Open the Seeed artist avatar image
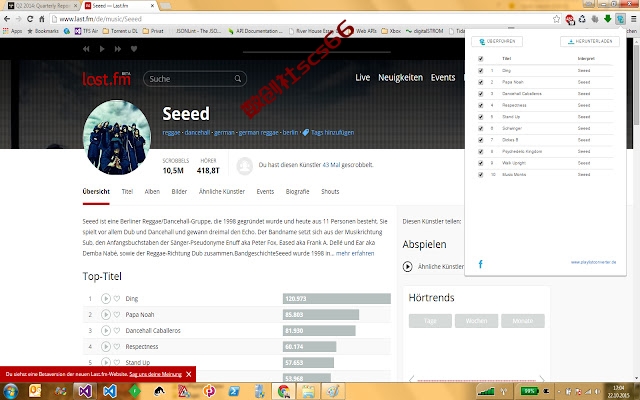The height and width of the screenshot is (400, 640). [117, 137]
